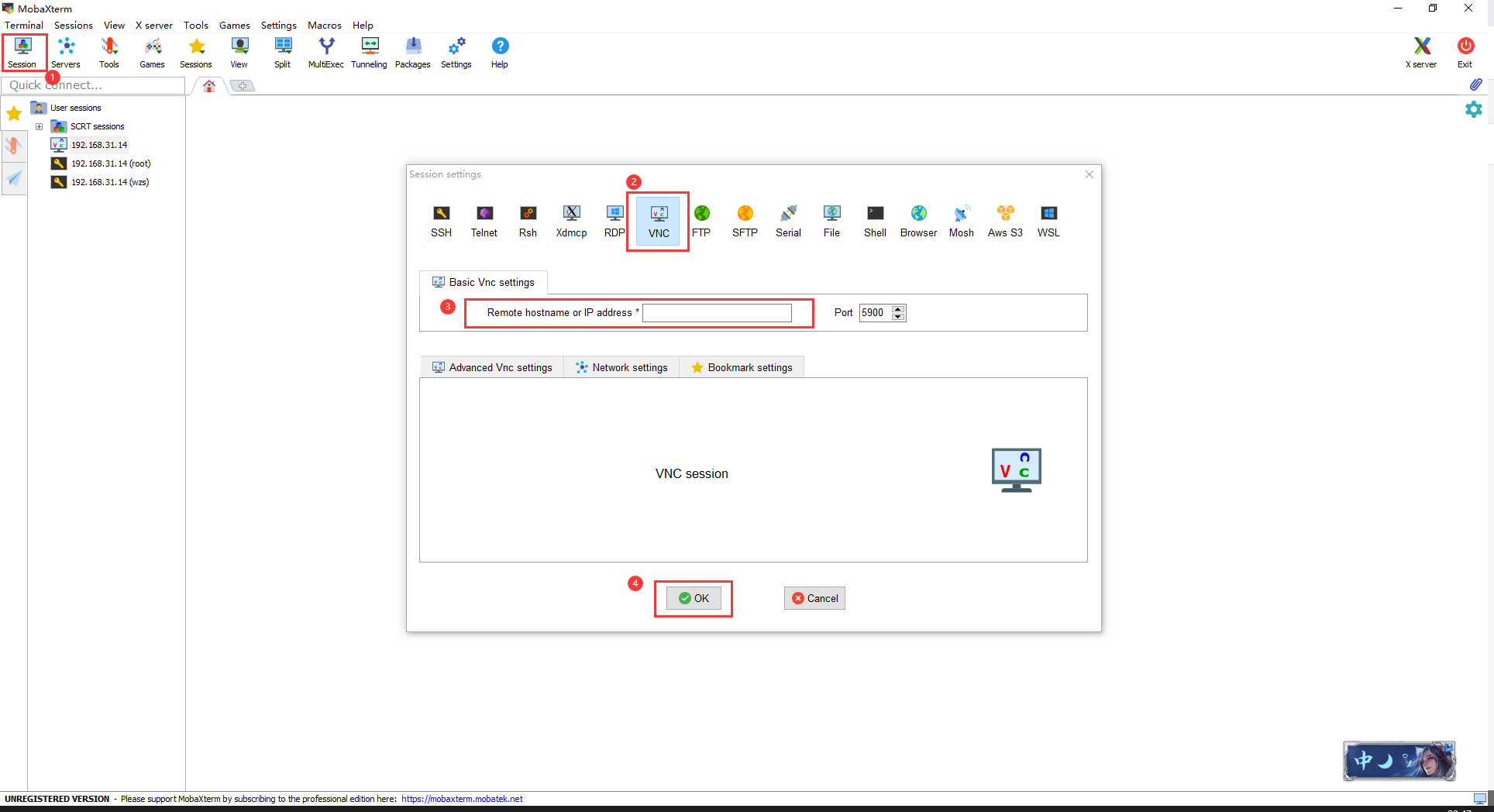Open Tools toolbar icon
1494x812 pixels.
point(109,53)
